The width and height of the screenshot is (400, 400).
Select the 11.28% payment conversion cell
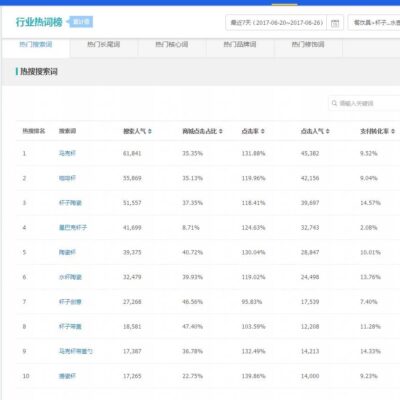(370, 326)
